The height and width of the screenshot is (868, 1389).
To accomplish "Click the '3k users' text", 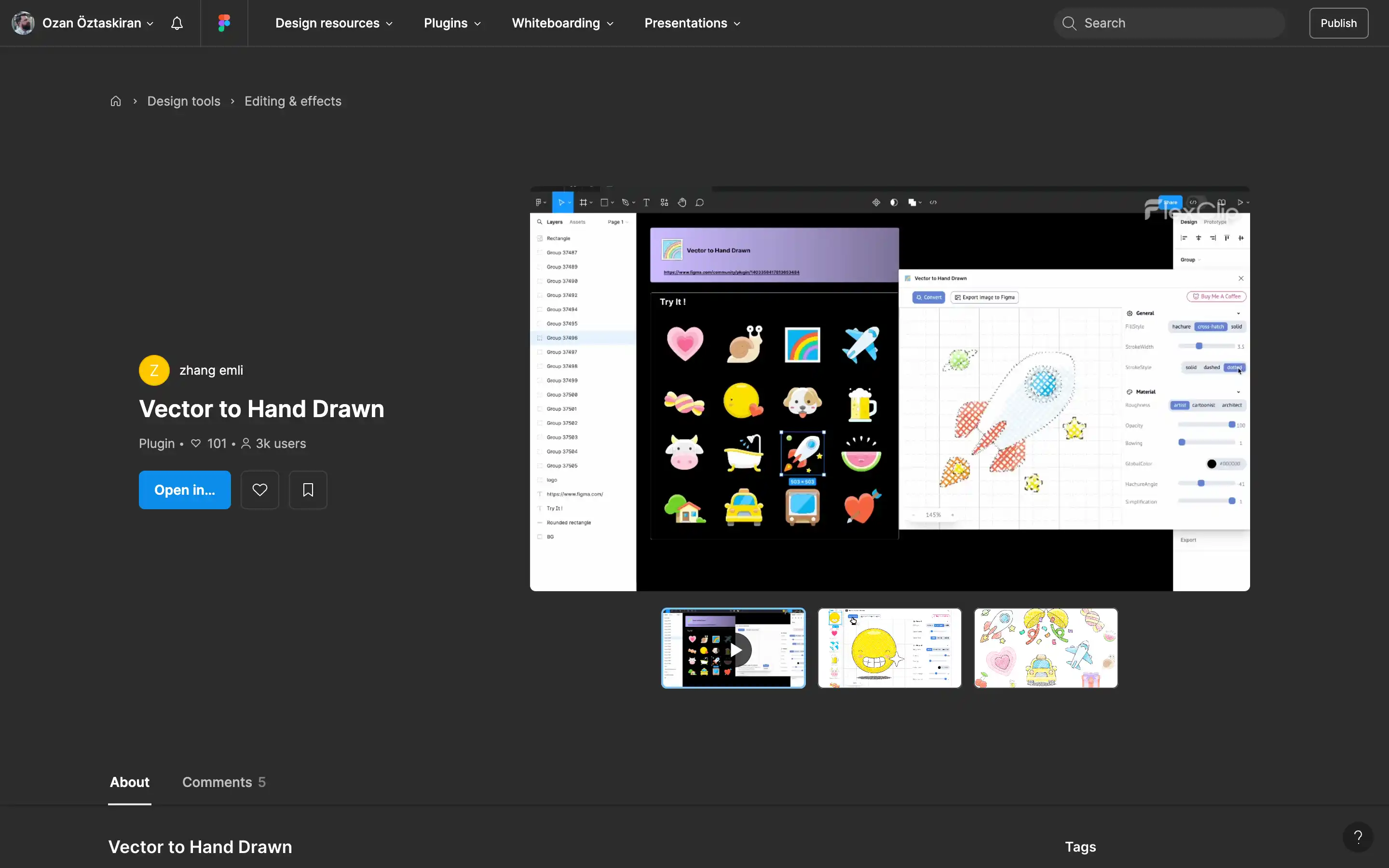I will coord(281,444).
